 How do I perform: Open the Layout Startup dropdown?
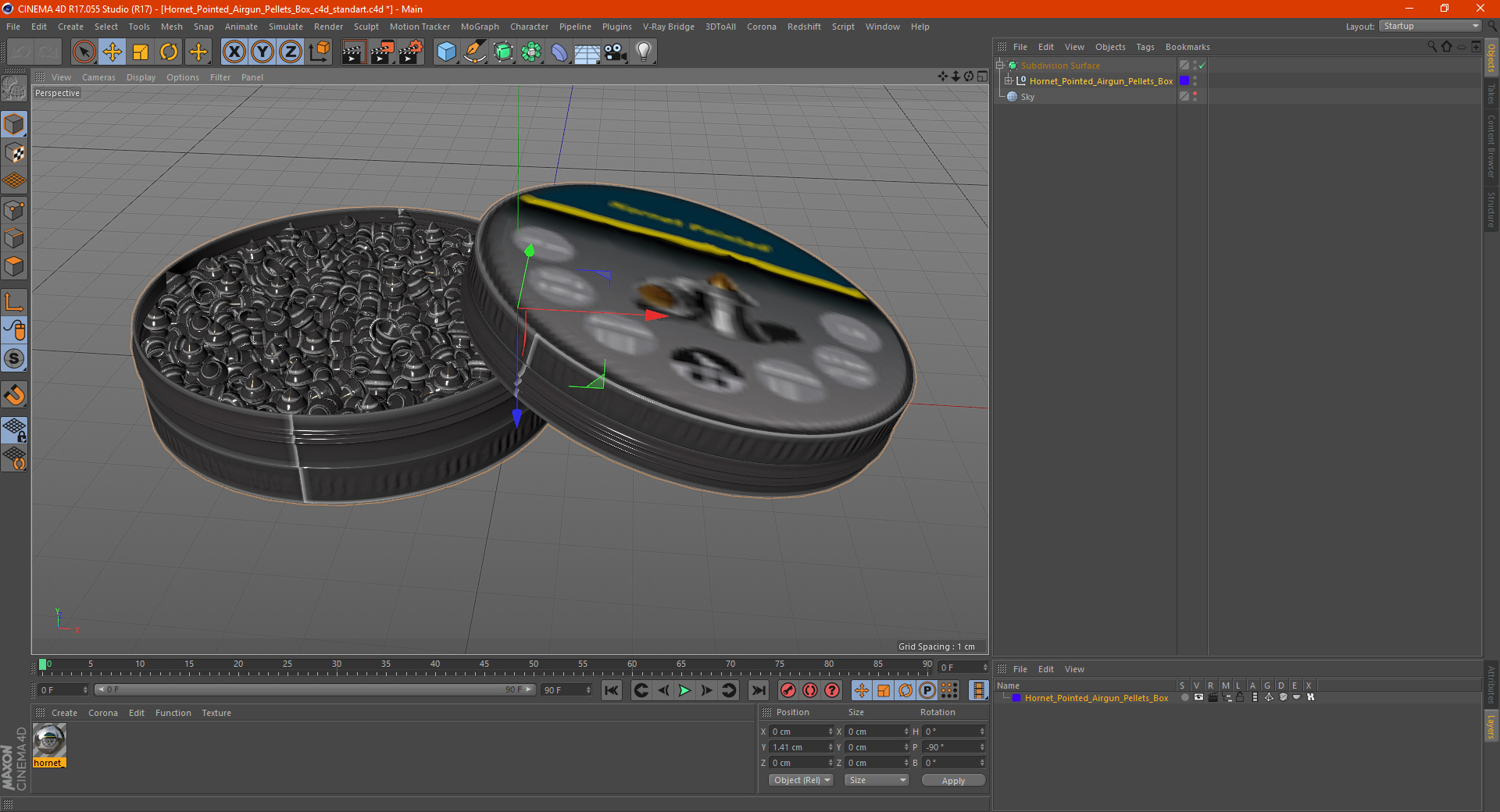click(x=1430, y=26)
